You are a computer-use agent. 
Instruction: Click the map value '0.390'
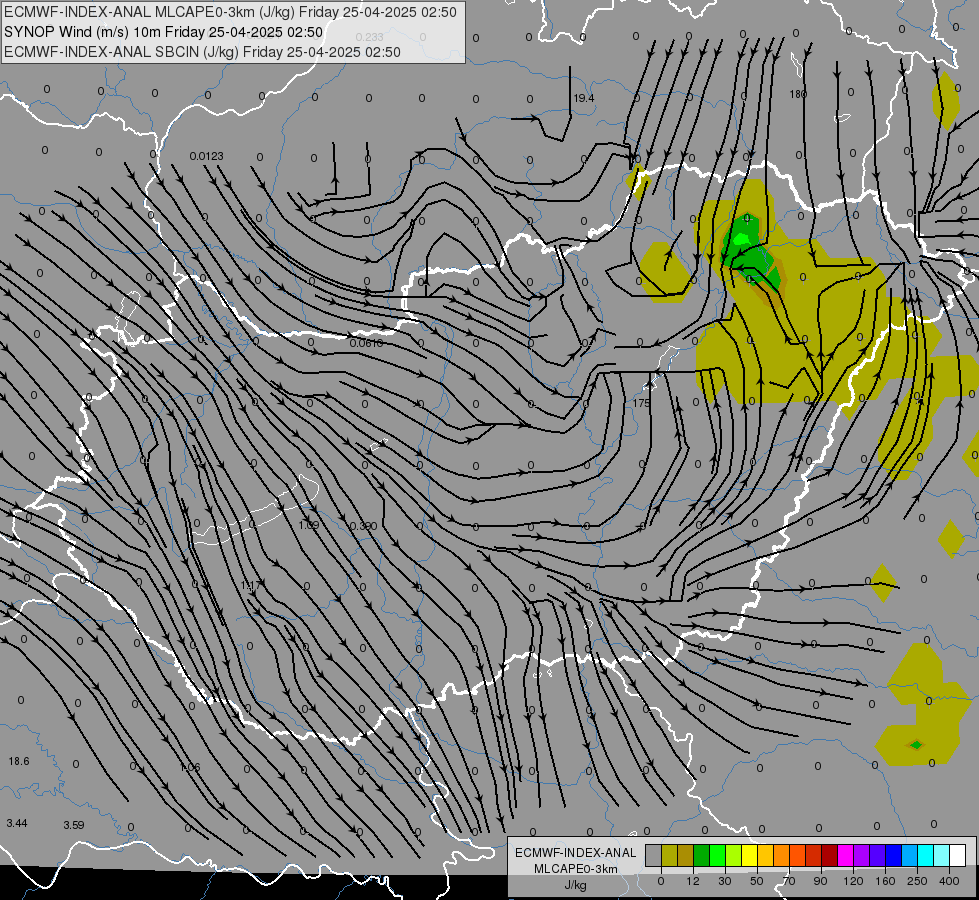(x=363, y=527)
